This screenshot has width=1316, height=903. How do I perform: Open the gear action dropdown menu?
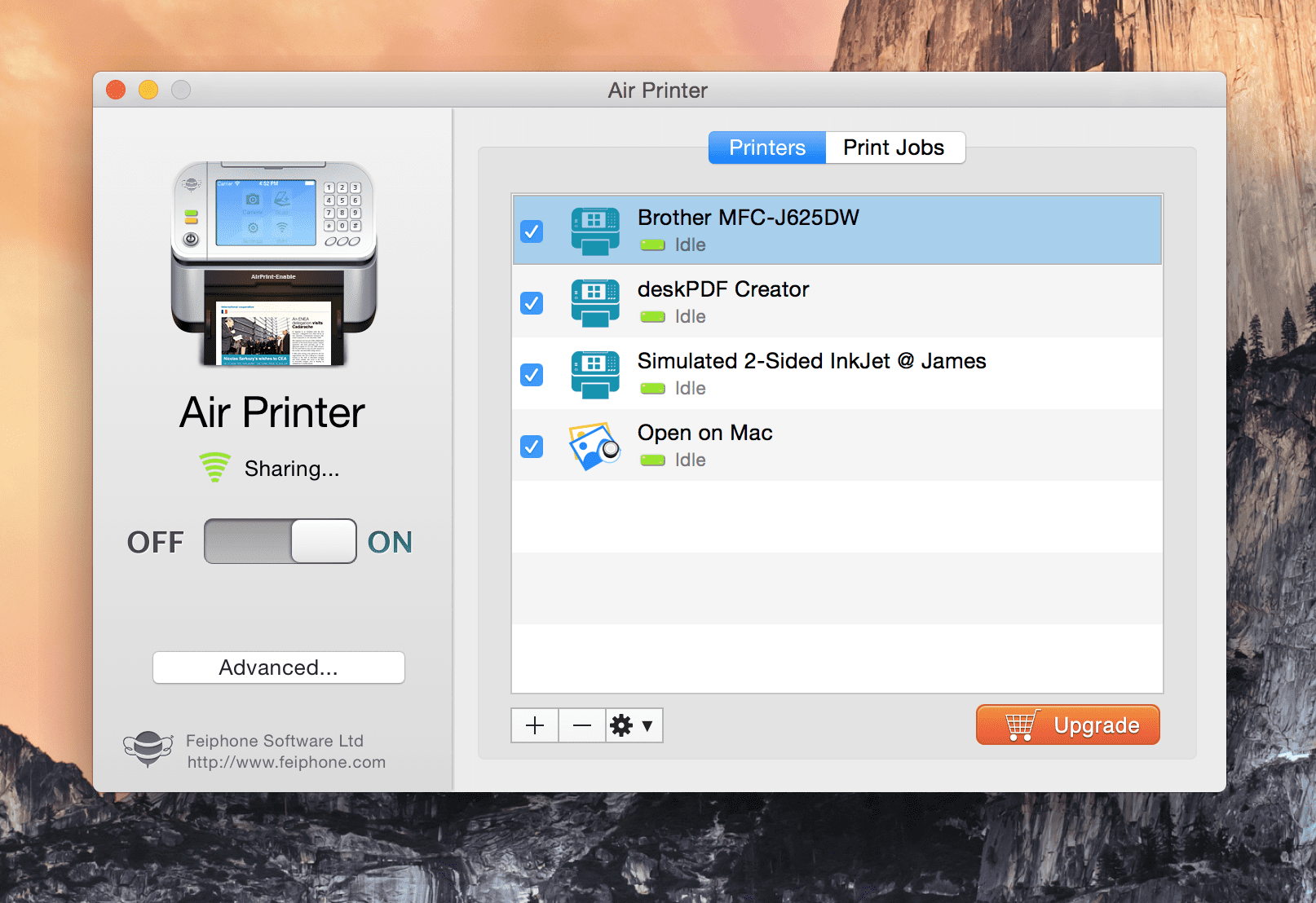point(634,725)
